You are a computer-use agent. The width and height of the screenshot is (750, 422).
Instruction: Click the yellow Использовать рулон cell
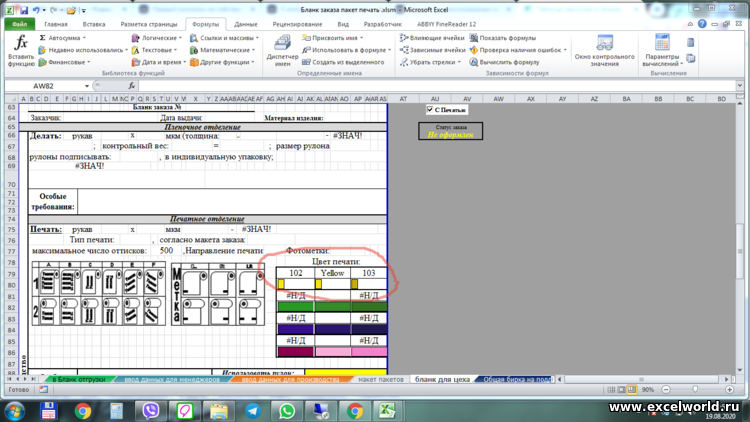click(x=345, y=372)
